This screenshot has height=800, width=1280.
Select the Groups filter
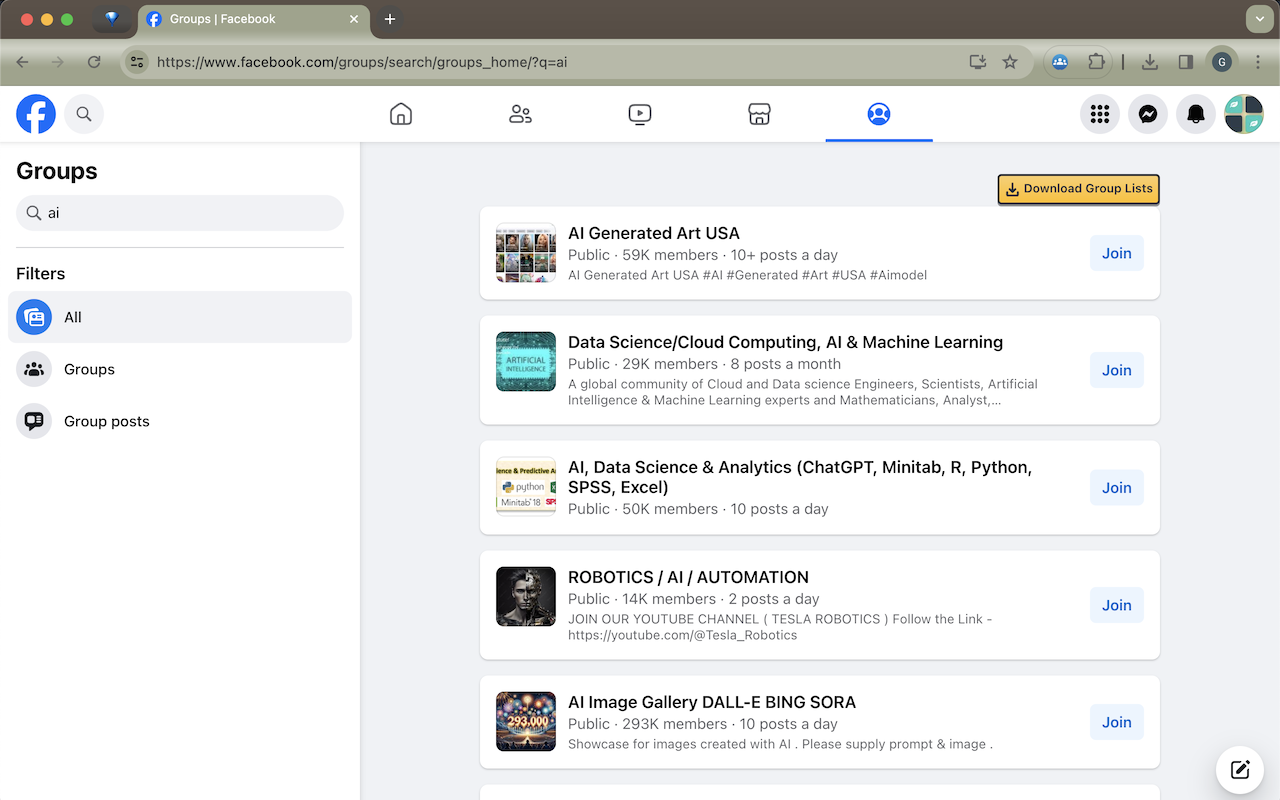click(x=180, y=369)
